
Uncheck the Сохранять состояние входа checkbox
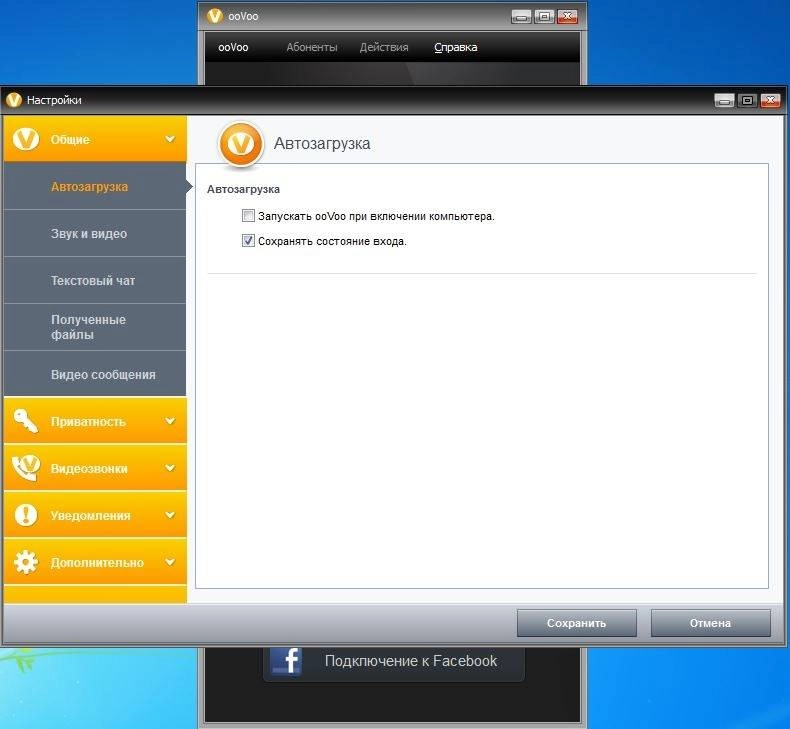click(248, 240)
